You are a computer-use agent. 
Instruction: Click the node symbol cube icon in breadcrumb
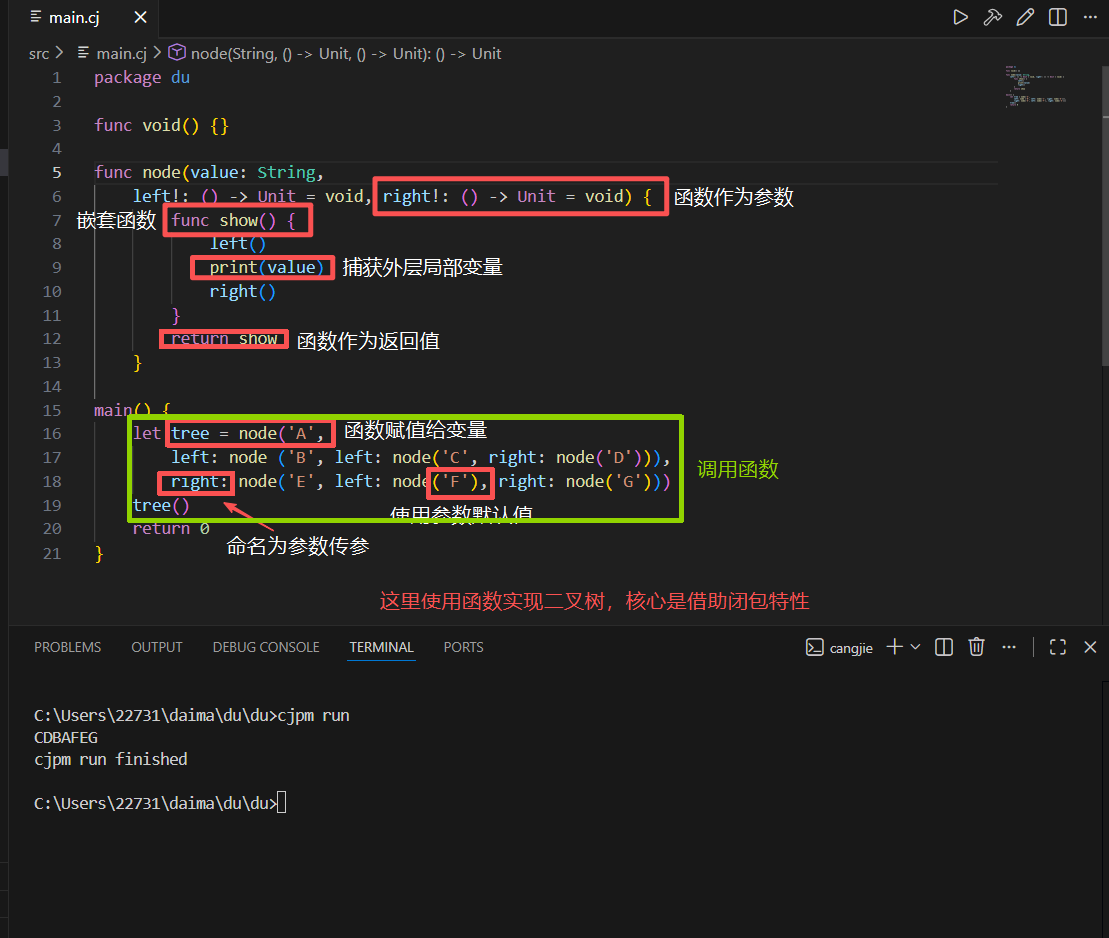coord(177,53)
